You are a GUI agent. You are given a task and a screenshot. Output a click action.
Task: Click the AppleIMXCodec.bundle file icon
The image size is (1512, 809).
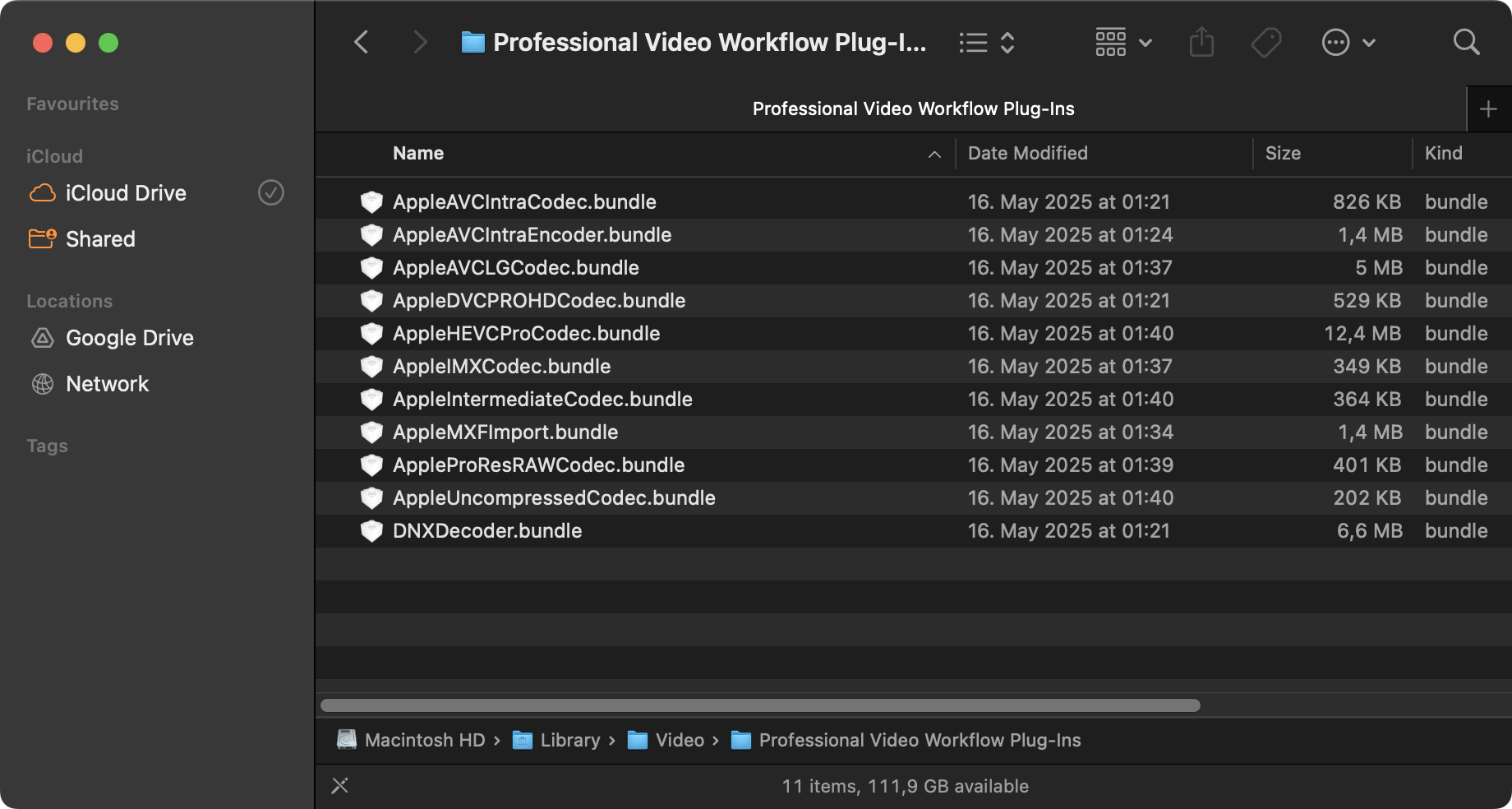pos(371,366)
